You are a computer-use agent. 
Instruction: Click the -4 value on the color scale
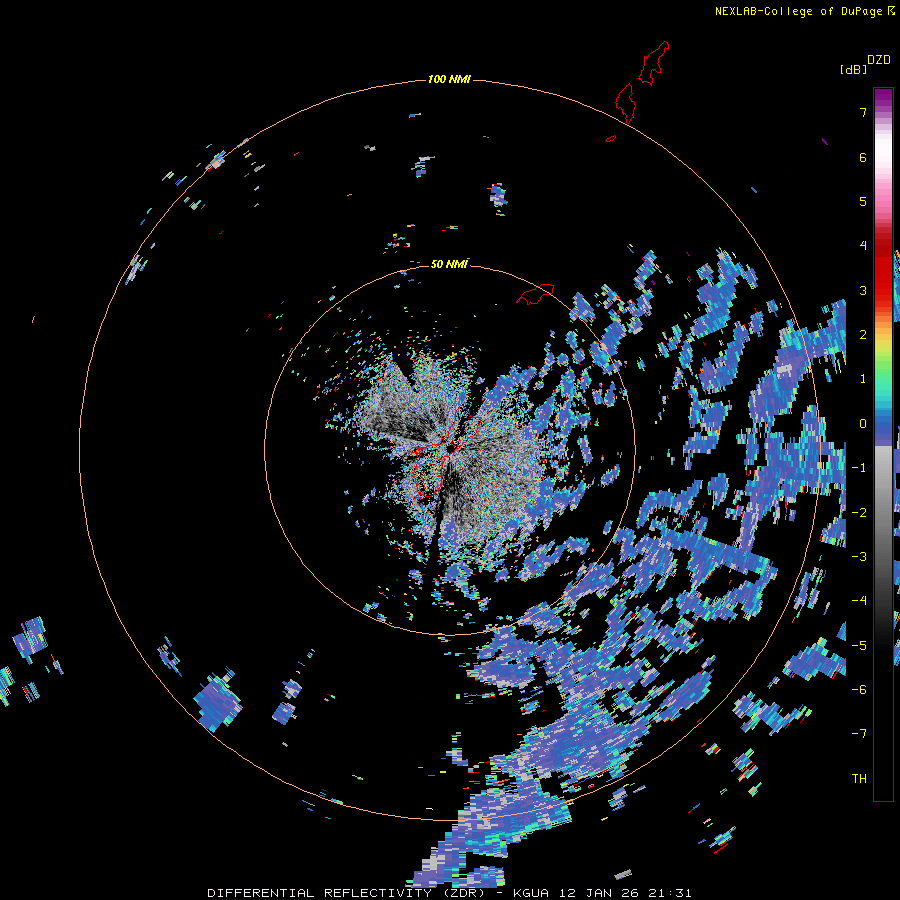click(859, 601)
